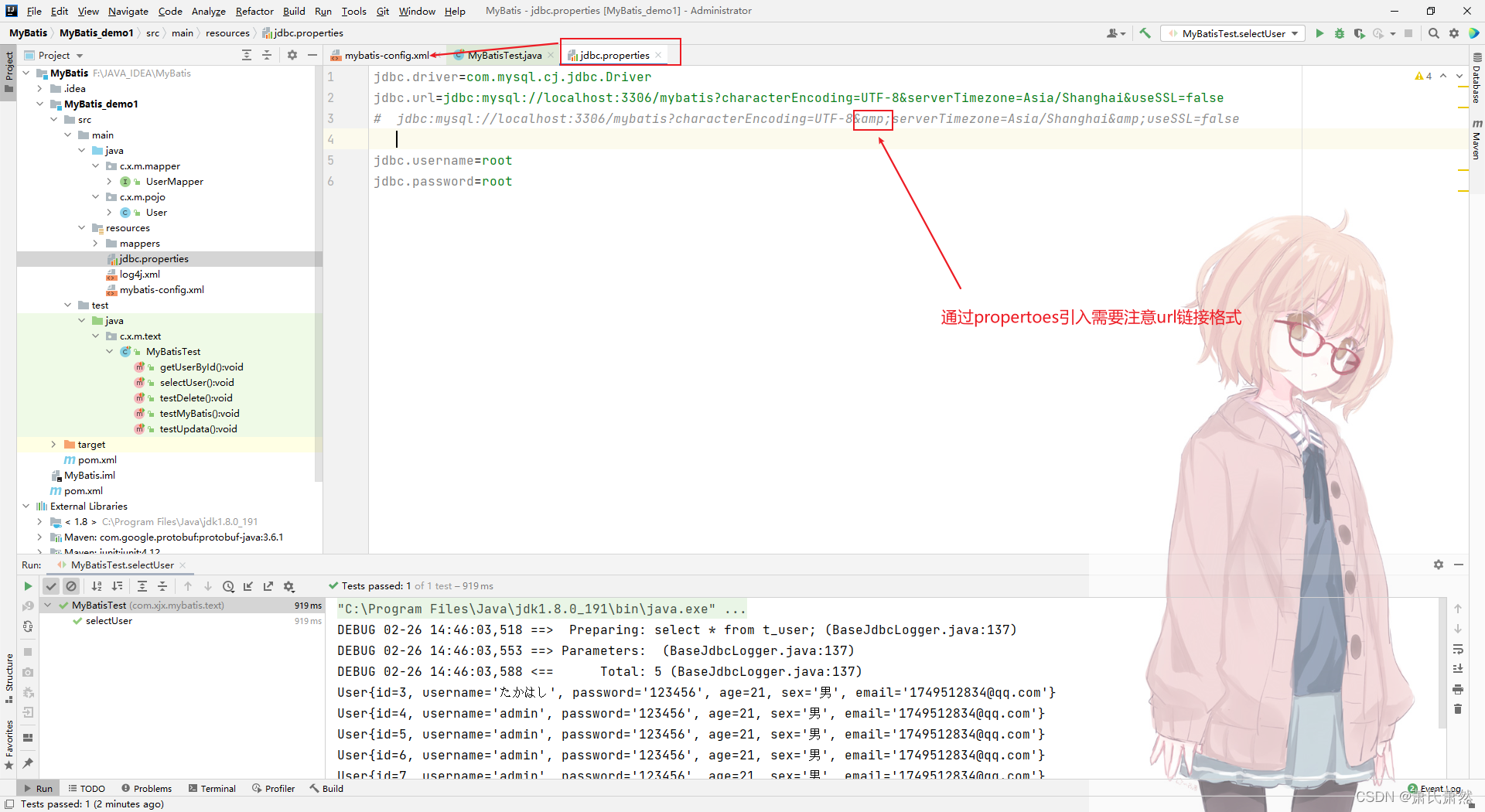Open the Refactor menu

point(254,11)
